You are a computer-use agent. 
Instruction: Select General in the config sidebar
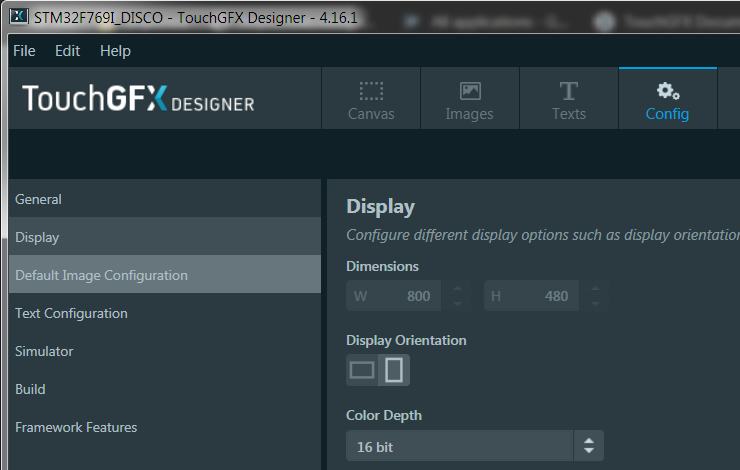coord(165,199)
